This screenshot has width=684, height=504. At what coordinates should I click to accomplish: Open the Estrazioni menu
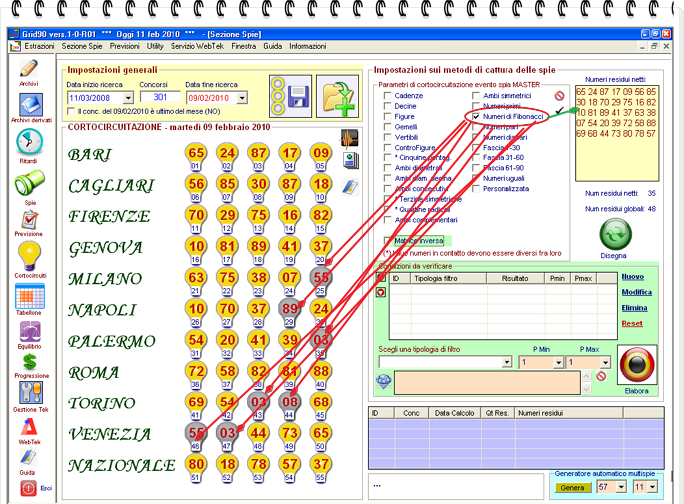39,46
